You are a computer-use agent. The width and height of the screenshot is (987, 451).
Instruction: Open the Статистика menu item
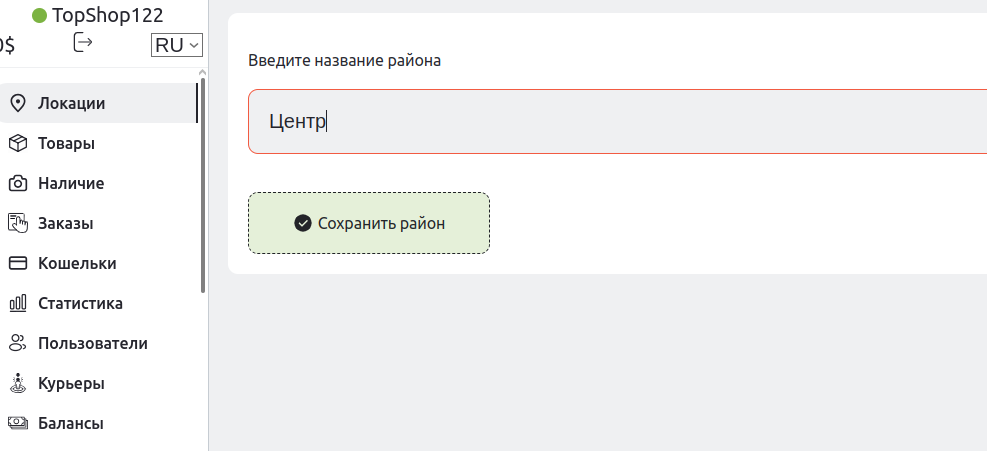(80, 303)
